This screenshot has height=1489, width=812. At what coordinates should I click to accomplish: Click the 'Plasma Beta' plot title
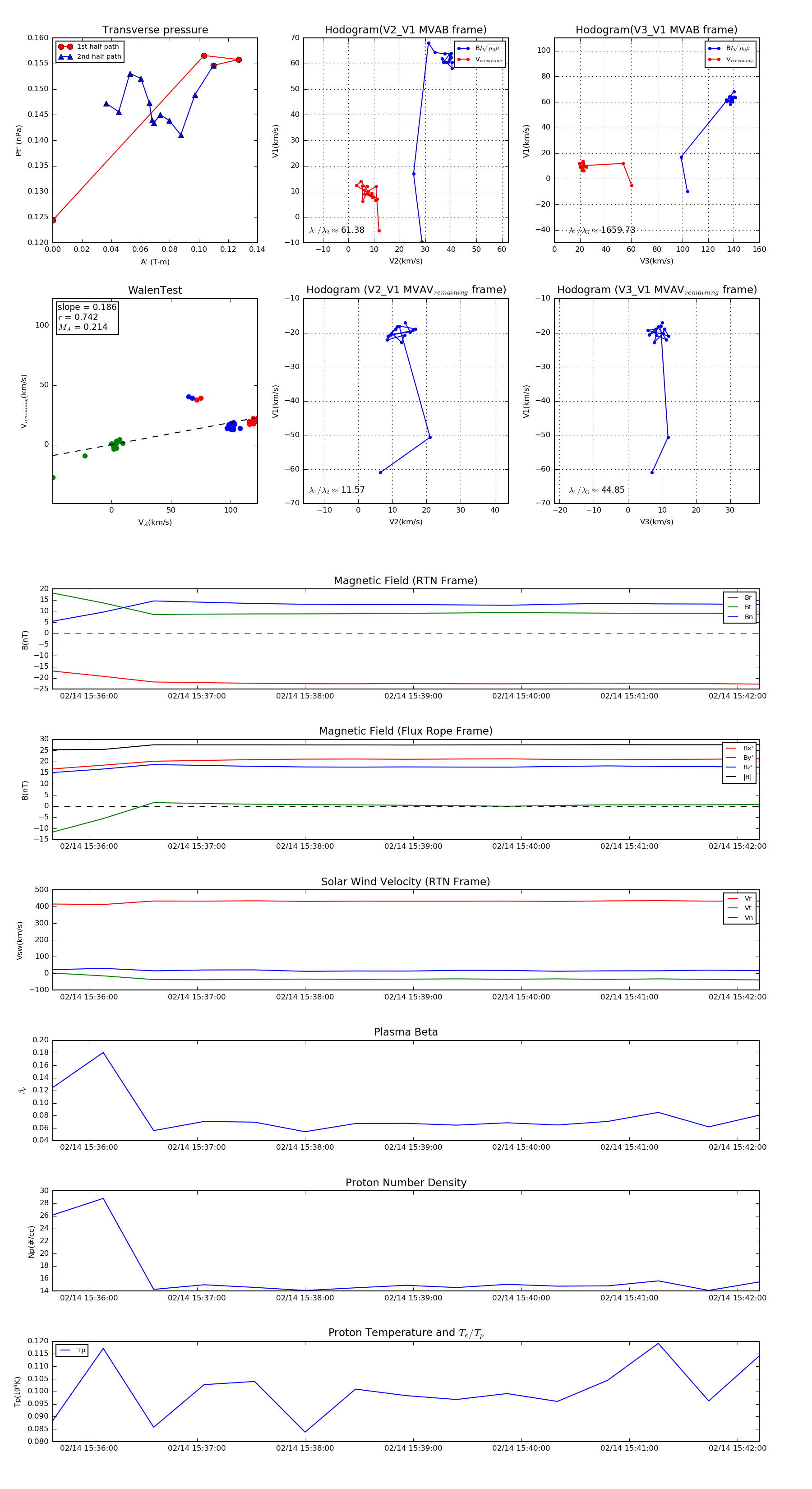pos(406,1032)
